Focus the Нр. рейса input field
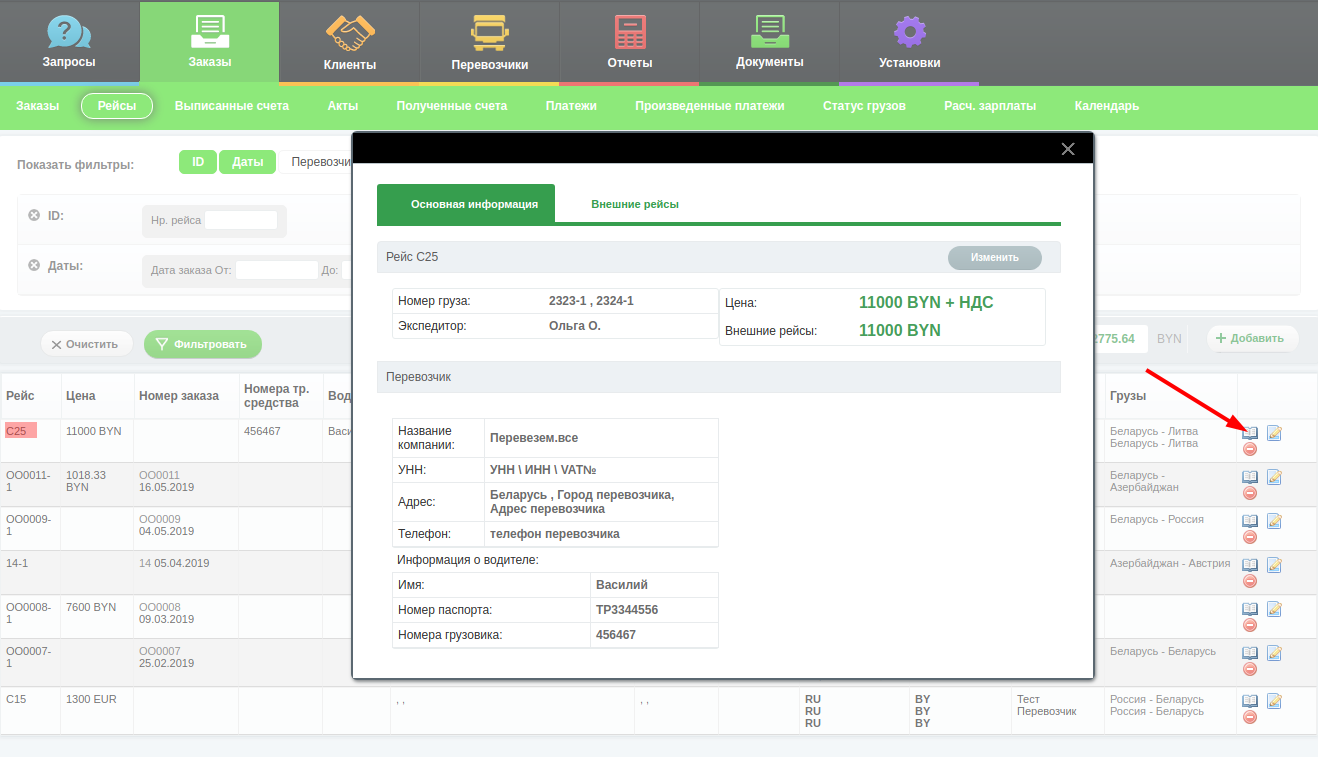The image size is (1318, 757). pos(241,220)
